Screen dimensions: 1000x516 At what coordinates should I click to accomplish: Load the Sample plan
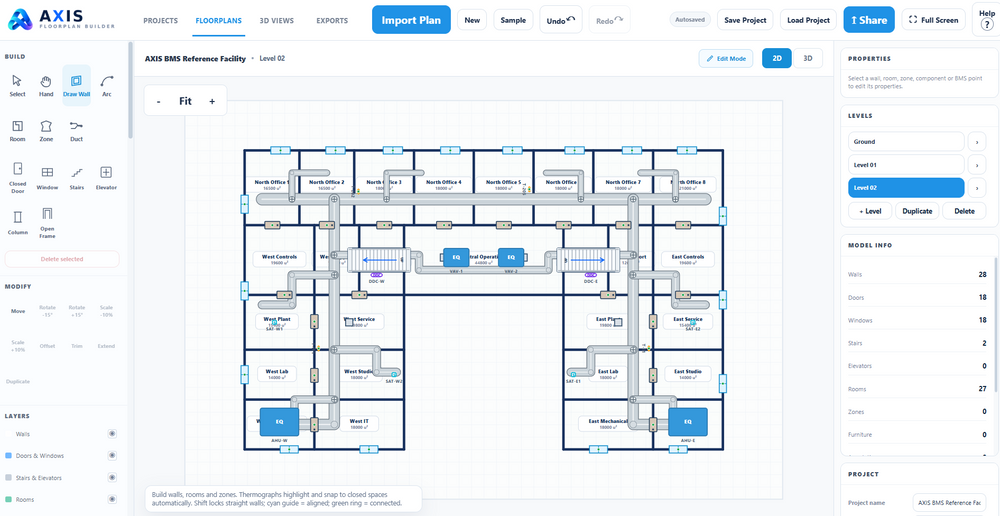pyautogui.click(x=513, y=20)
